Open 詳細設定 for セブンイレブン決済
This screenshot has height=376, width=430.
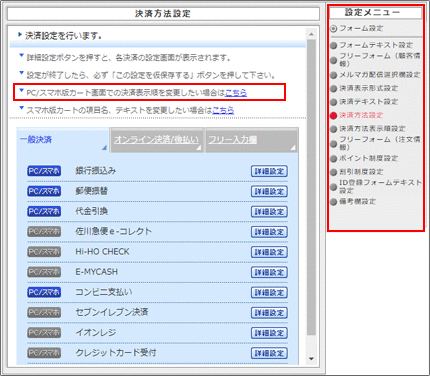[x=269, y=313]
